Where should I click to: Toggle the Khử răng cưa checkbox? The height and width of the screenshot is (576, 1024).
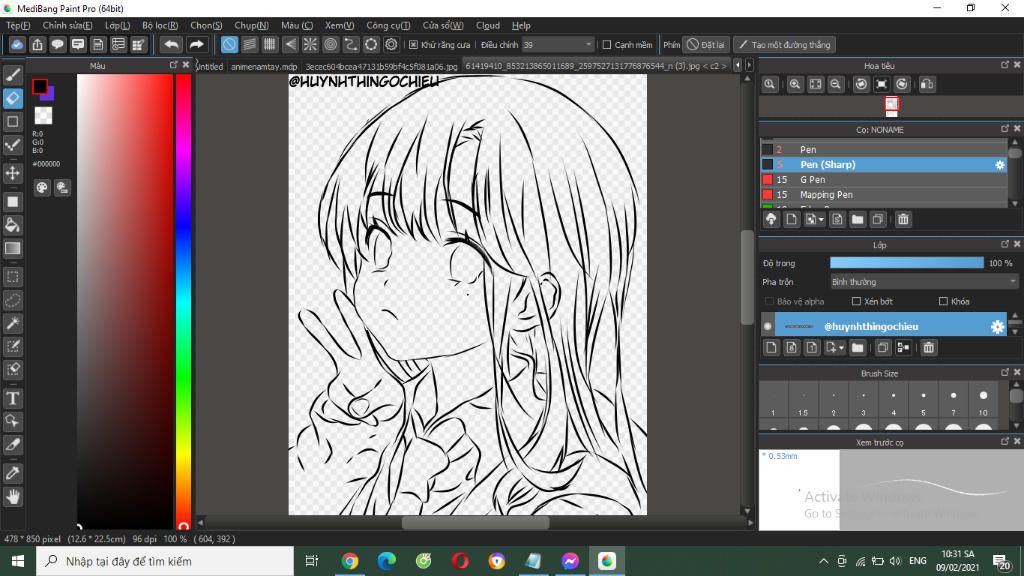[413, 45]
